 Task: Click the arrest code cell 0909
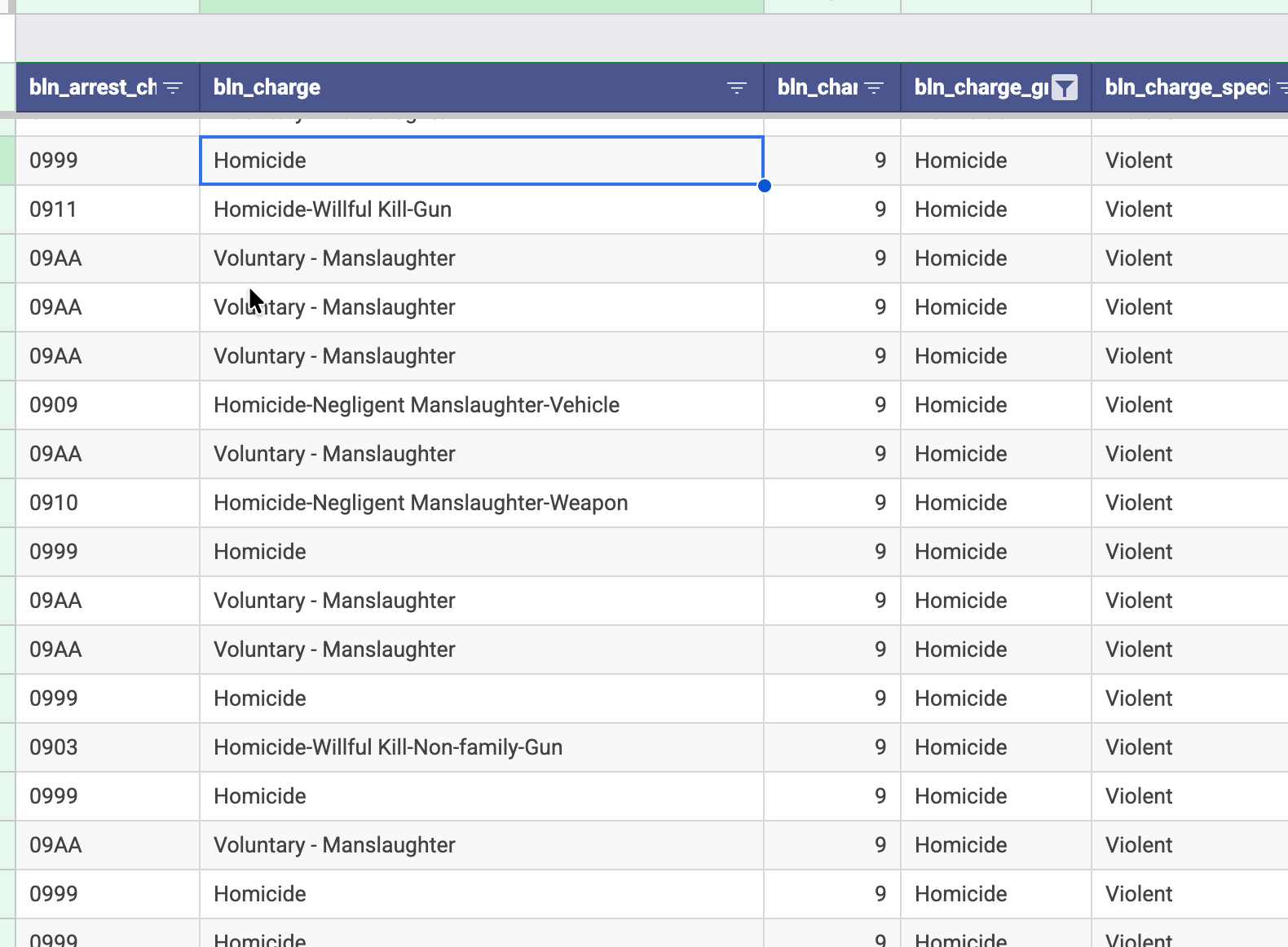pos(108,405)
